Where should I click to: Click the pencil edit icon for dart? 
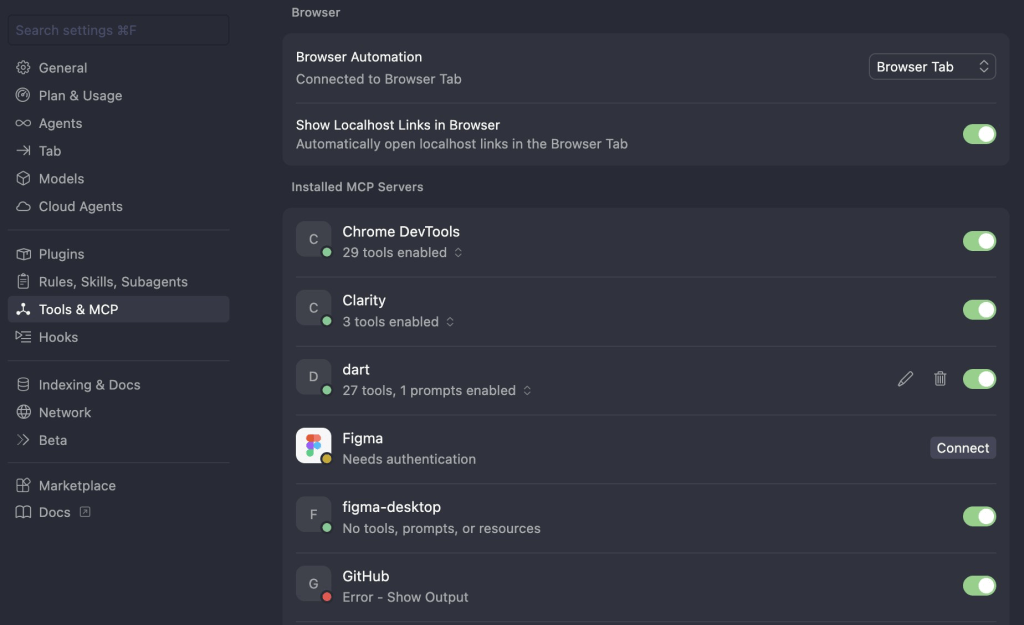coord(905,379)
